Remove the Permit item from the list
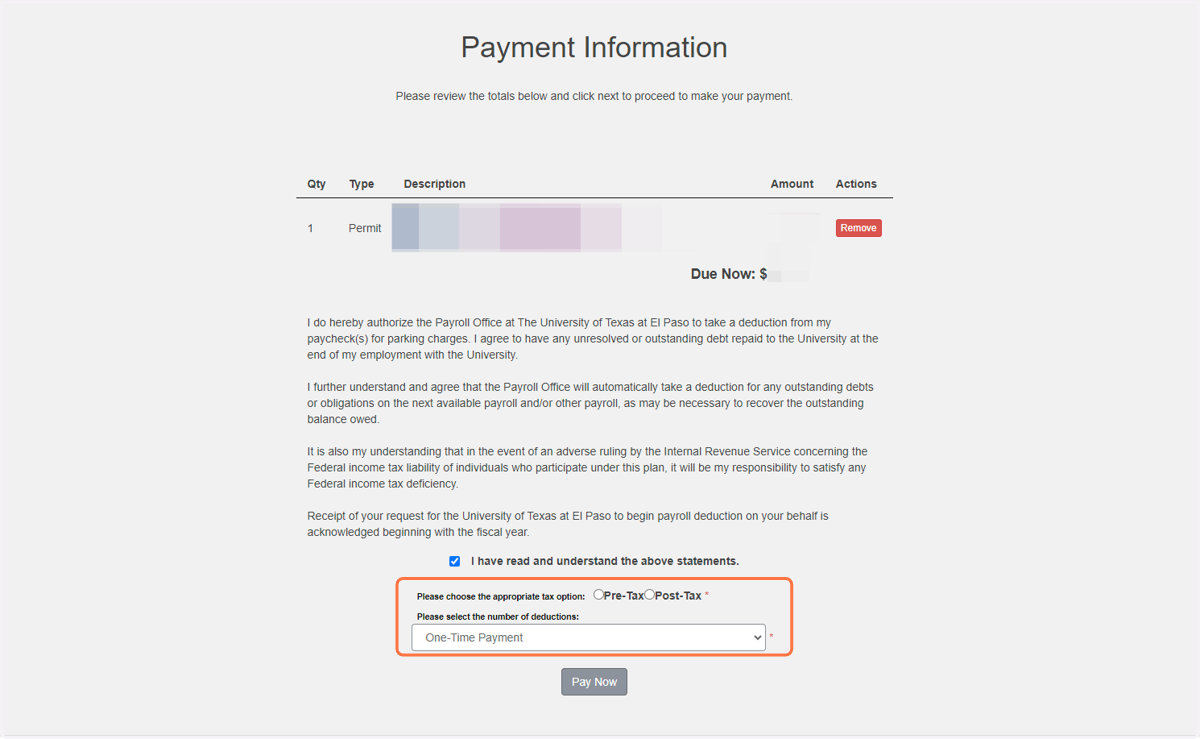1200x739 pixels. click(858, 228)
